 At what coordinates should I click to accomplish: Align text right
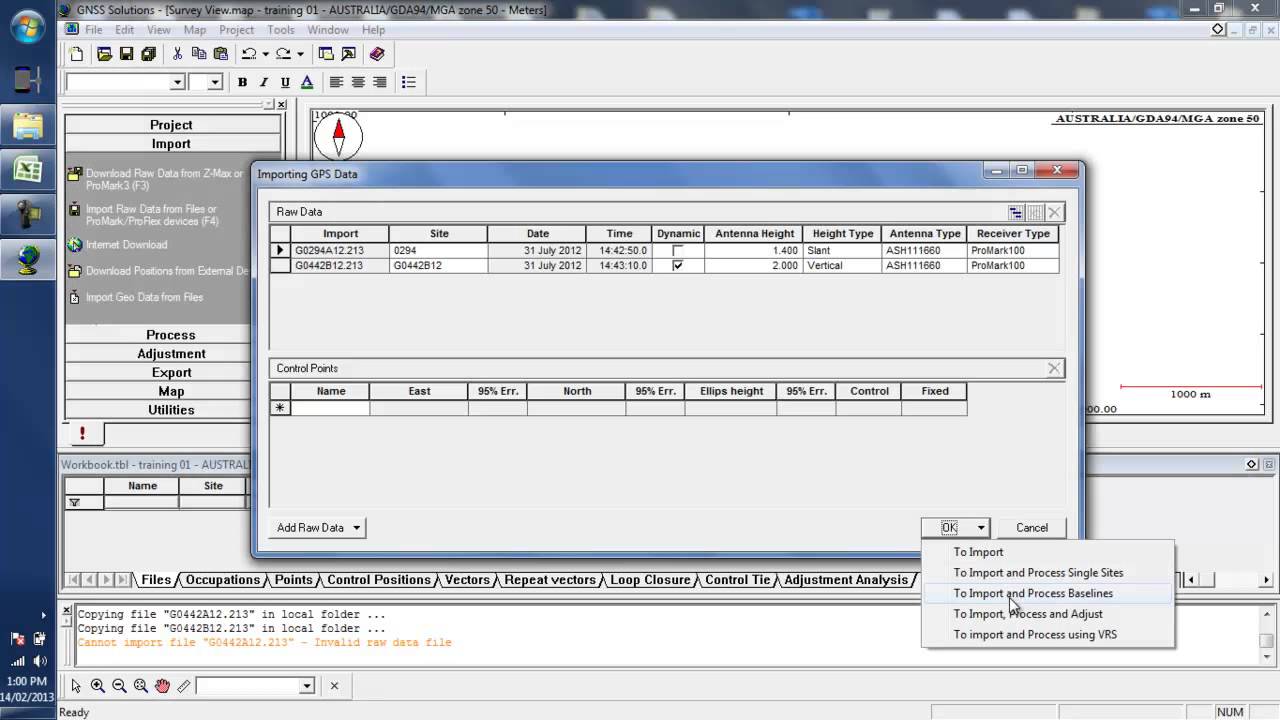380,82
